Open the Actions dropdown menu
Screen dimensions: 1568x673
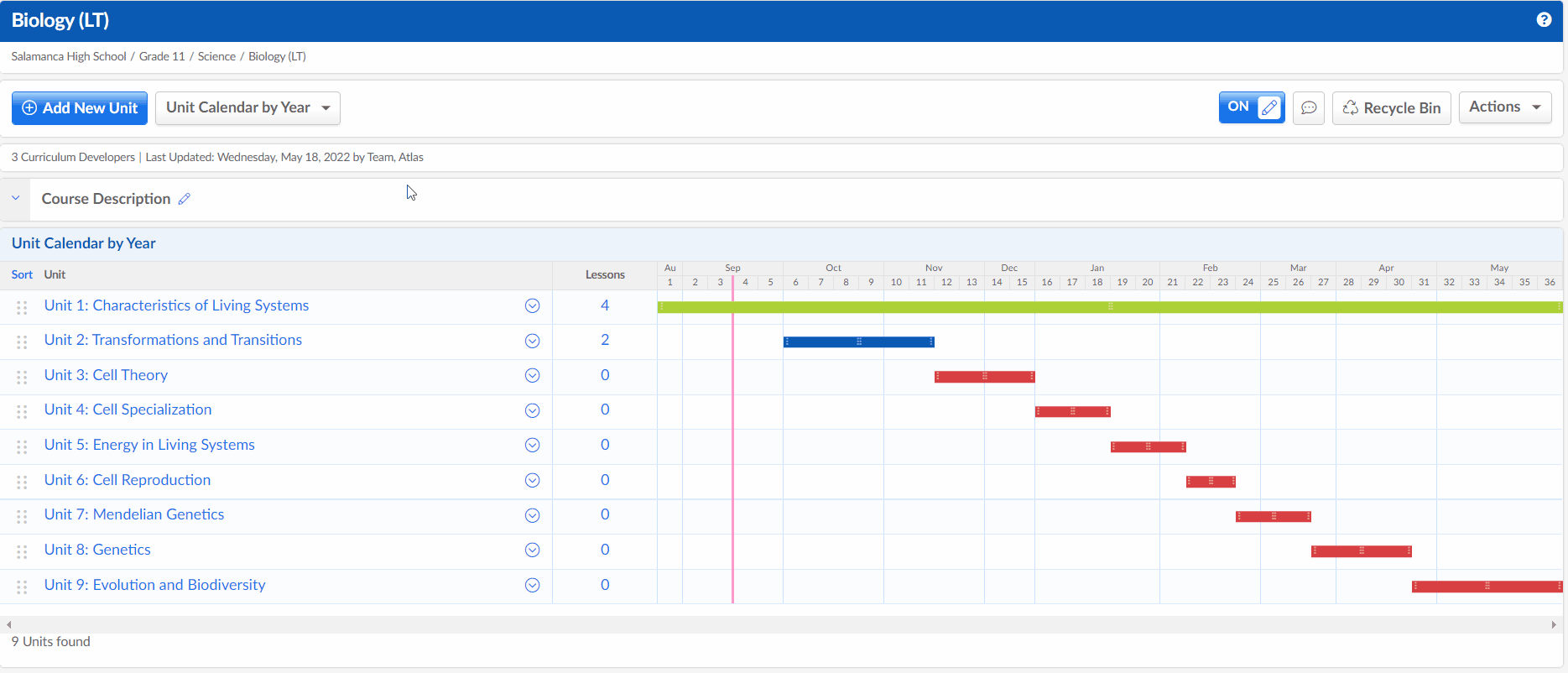point(1504,107)
